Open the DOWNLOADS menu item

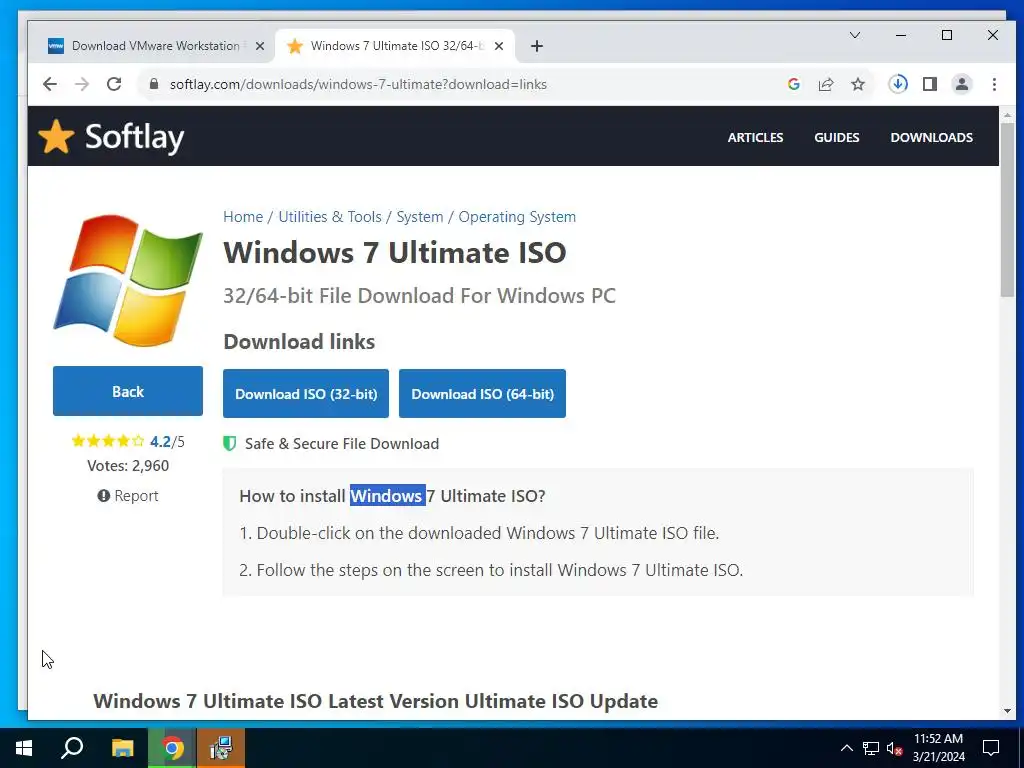click(931, 137)
